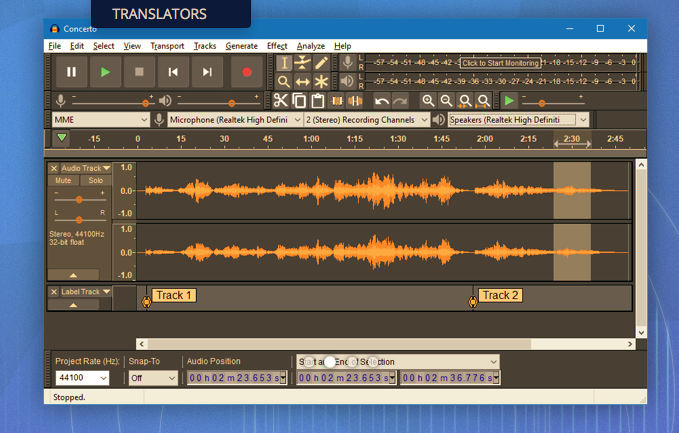The height and width of the screenshot is (433, 679).
Task: Mute the Audio Track
Action: [64, 181]
